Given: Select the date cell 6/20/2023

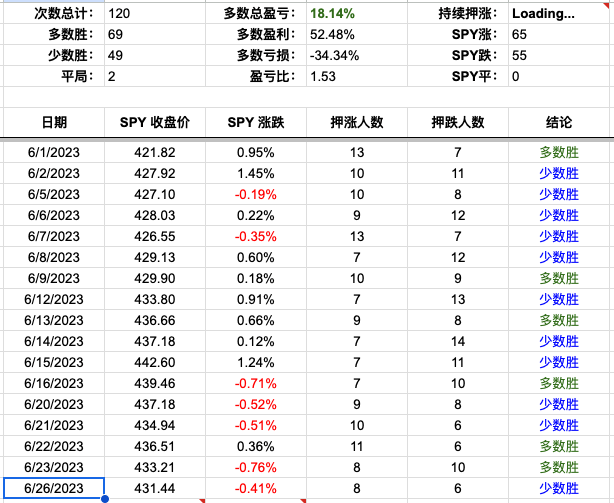Looking at the screenshot, I should pos(54,404).
